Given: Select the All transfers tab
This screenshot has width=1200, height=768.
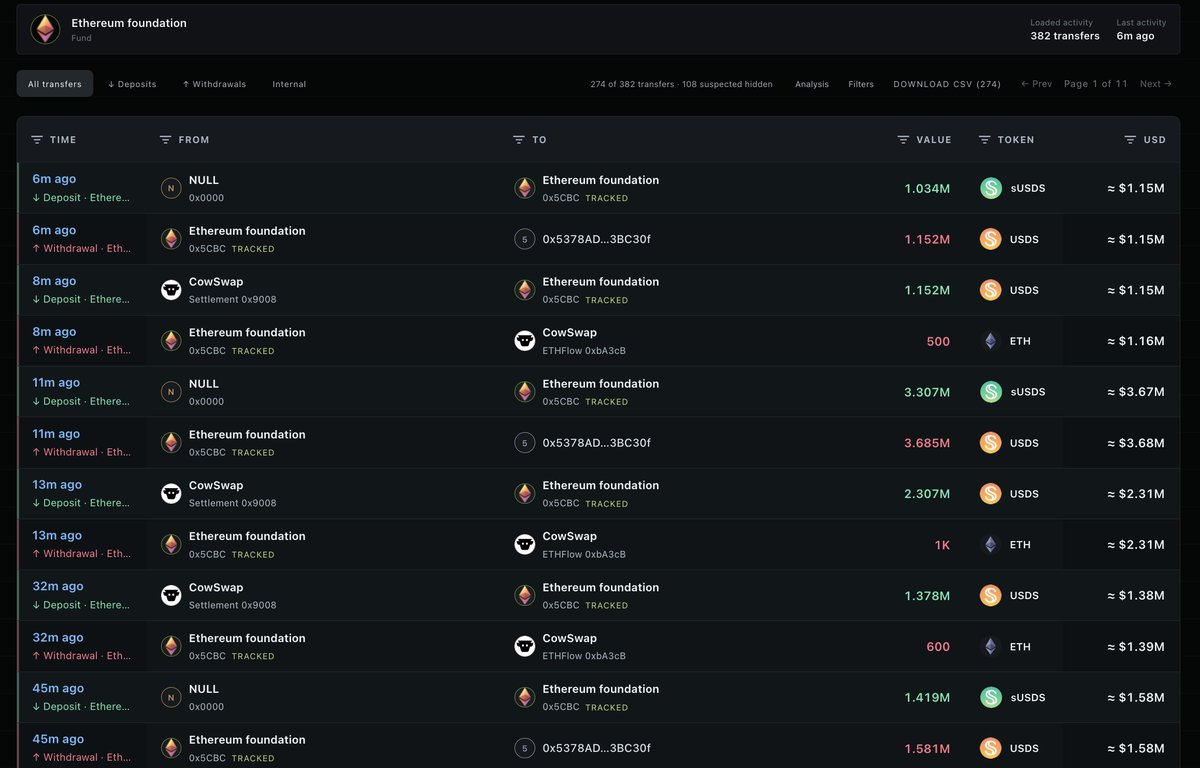Looking at the screenshot, I should pyautogui.click(x=55, y=84).
